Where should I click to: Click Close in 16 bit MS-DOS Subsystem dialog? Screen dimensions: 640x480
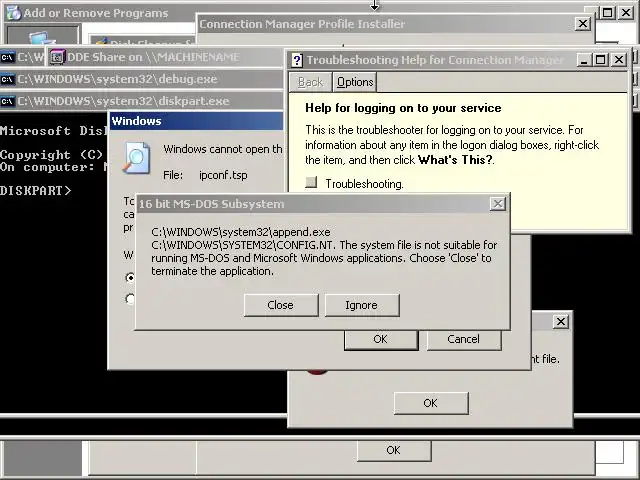click(280, 305)
